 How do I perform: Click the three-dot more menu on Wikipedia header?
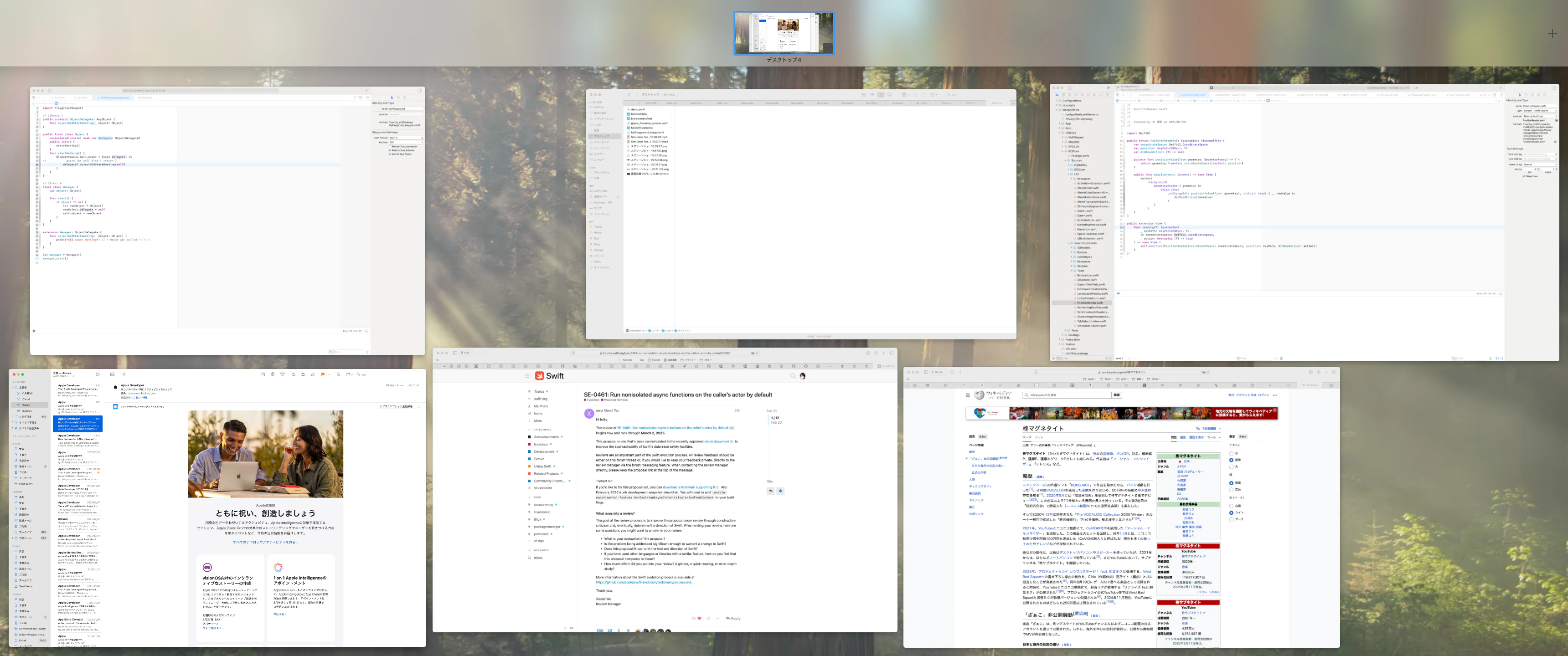1274,395
